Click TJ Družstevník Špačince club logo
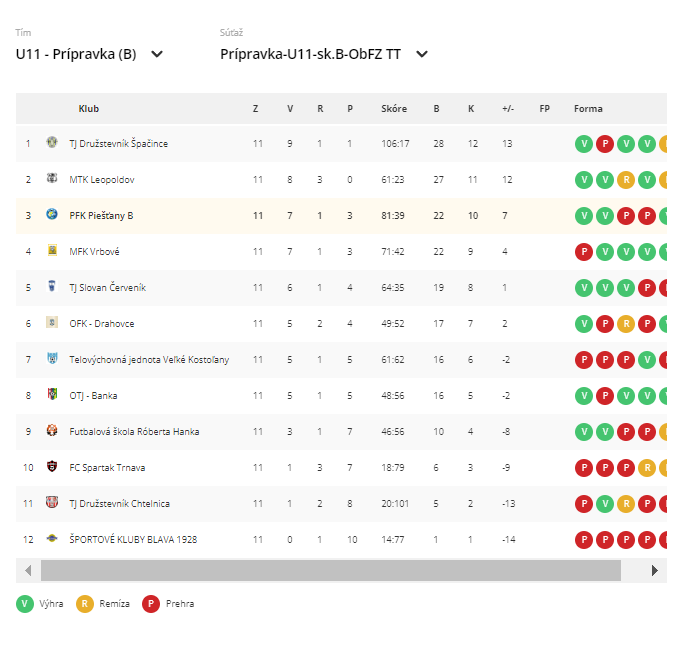Screen dimensions: 697x650 [52, 143]
